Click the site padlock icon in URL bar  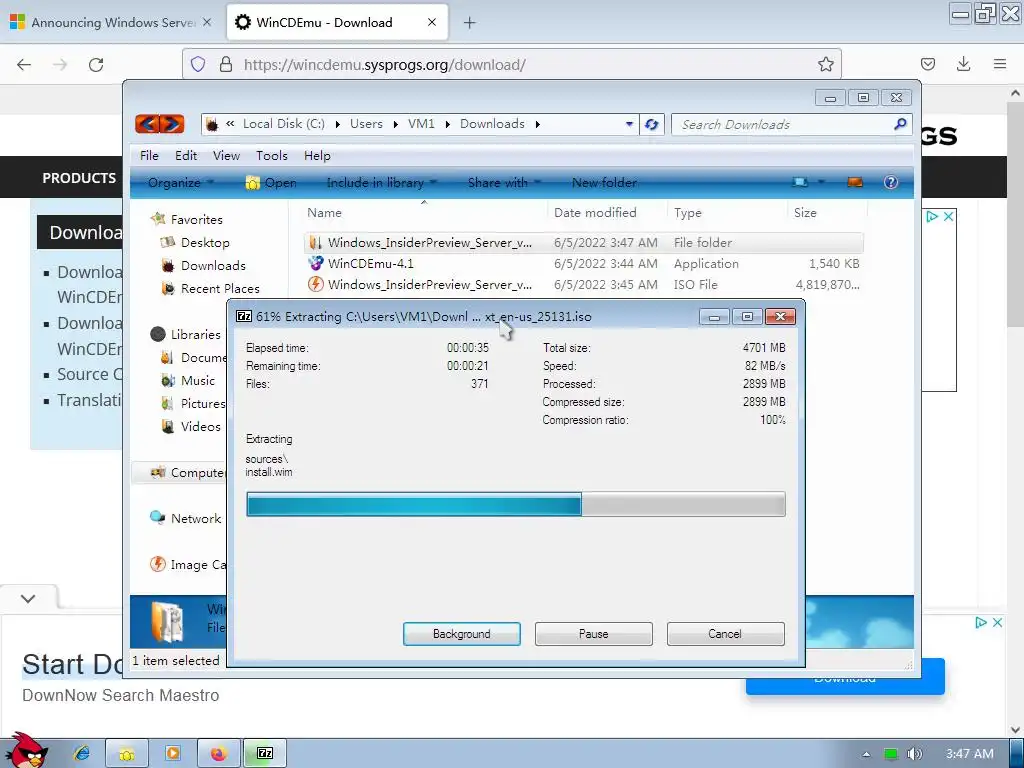(226, 64)
